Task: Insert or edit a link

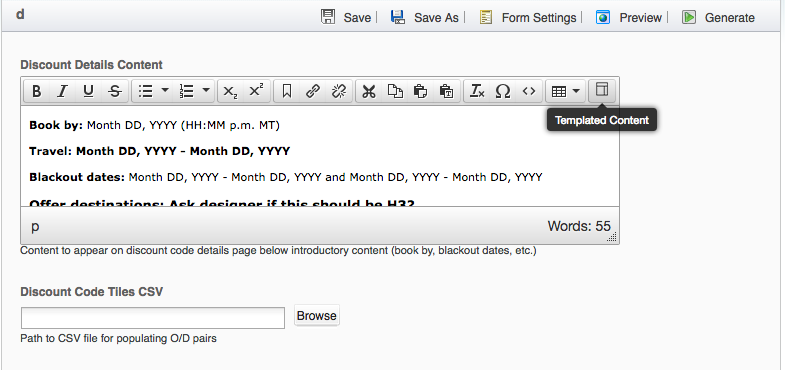Action: click(x=313, y=91)
